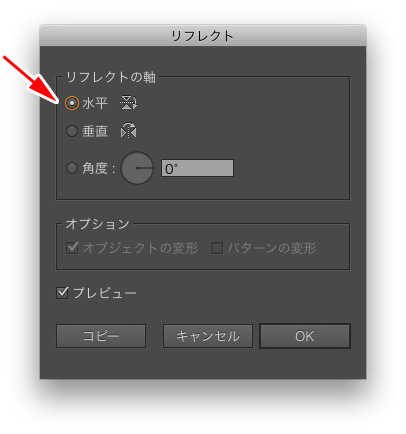
Task: Click the キャンセル button
Action: pos(208,336)
